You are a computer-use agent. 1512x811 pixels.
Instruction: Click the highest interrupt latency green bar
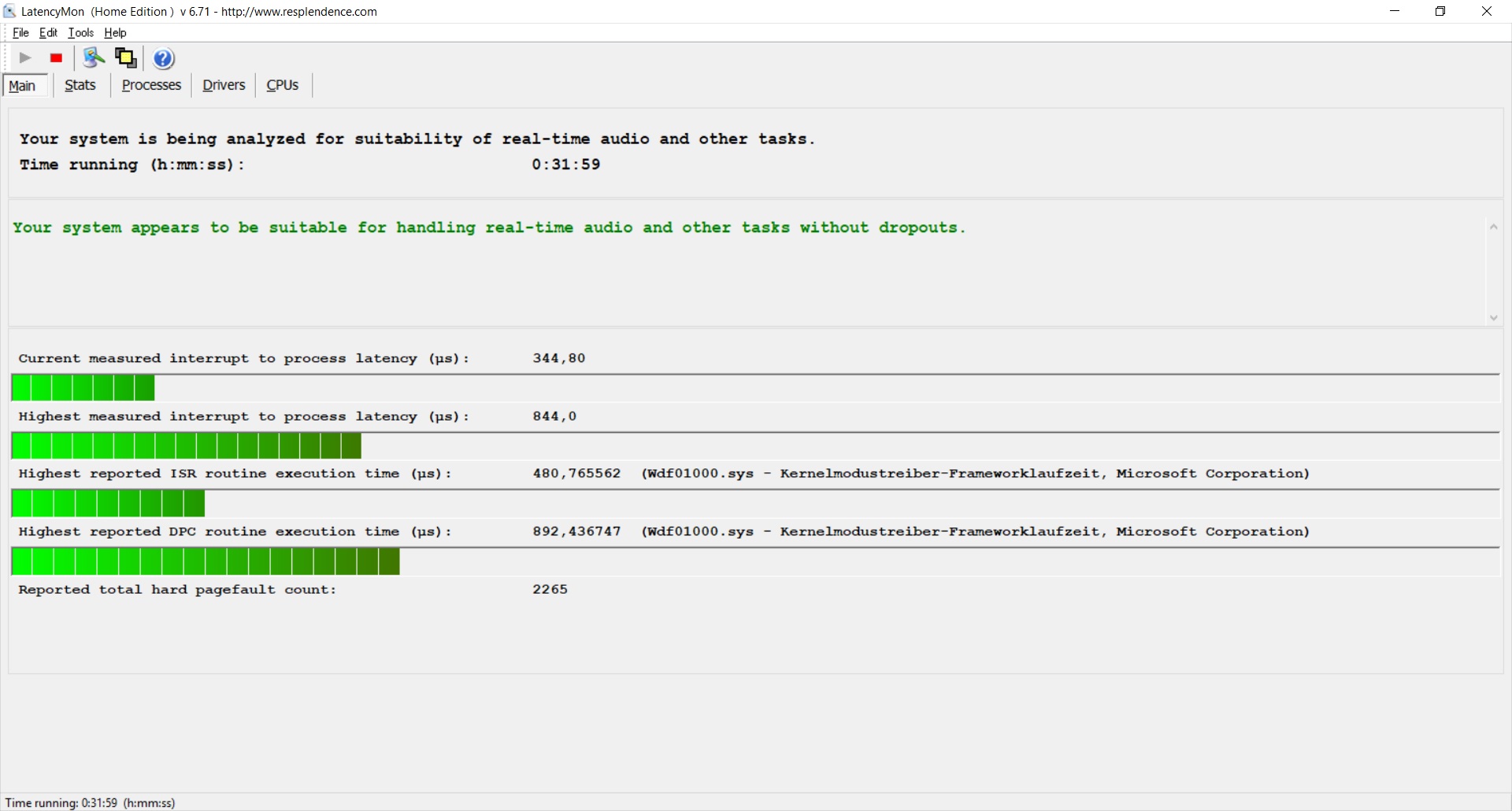click(x=187, y=446)
